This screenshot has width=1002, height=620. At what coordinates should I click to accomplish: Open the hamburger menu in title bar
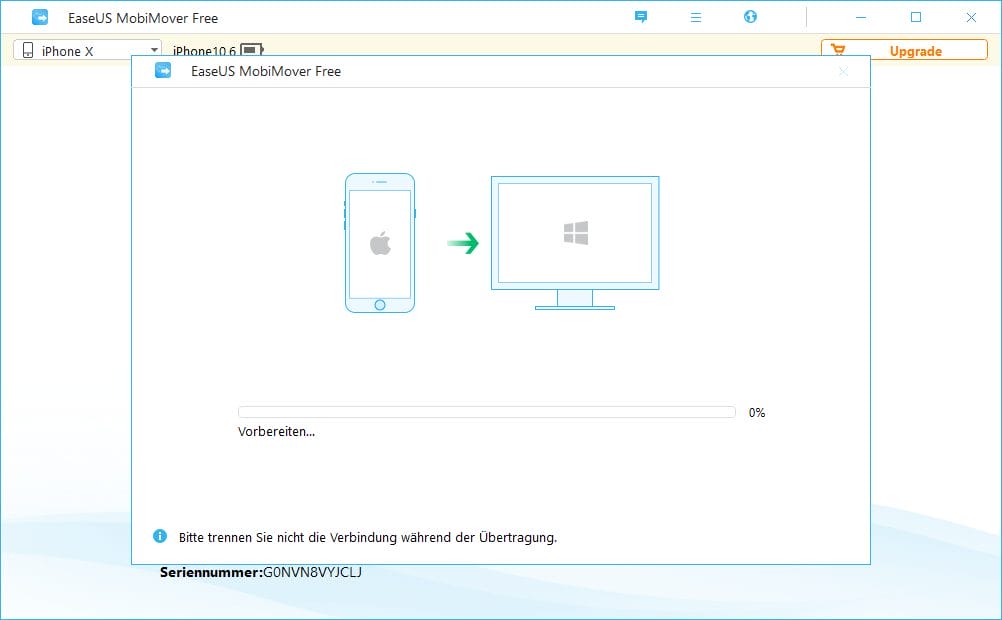pos(696,17)
